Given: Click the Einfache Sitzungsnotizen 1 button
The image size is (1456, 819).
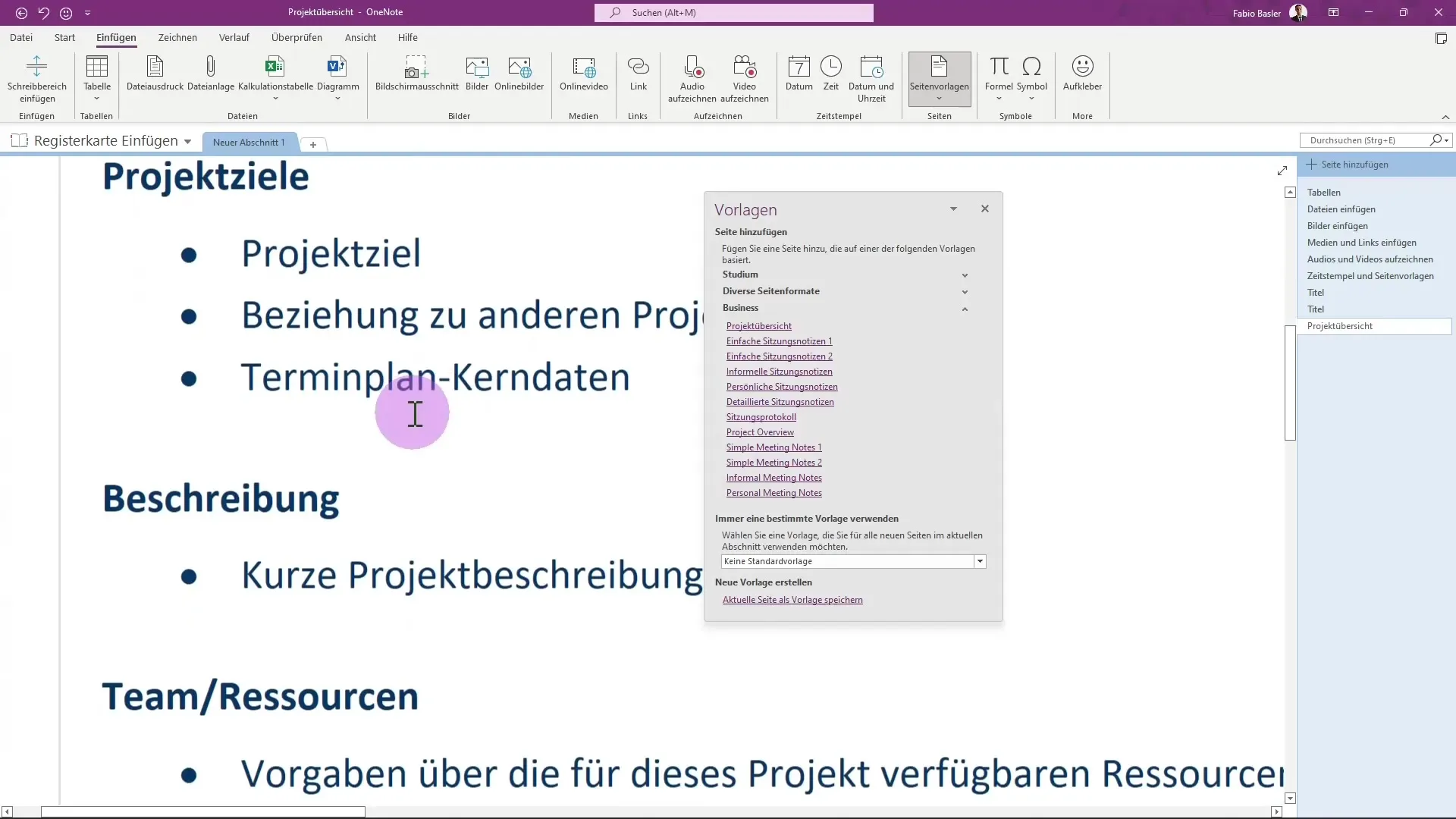Looking at the screenshot, I should 780,341.
